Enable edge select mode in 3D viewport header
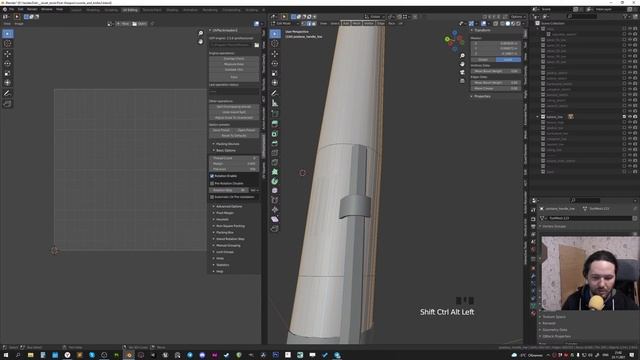 309,23
